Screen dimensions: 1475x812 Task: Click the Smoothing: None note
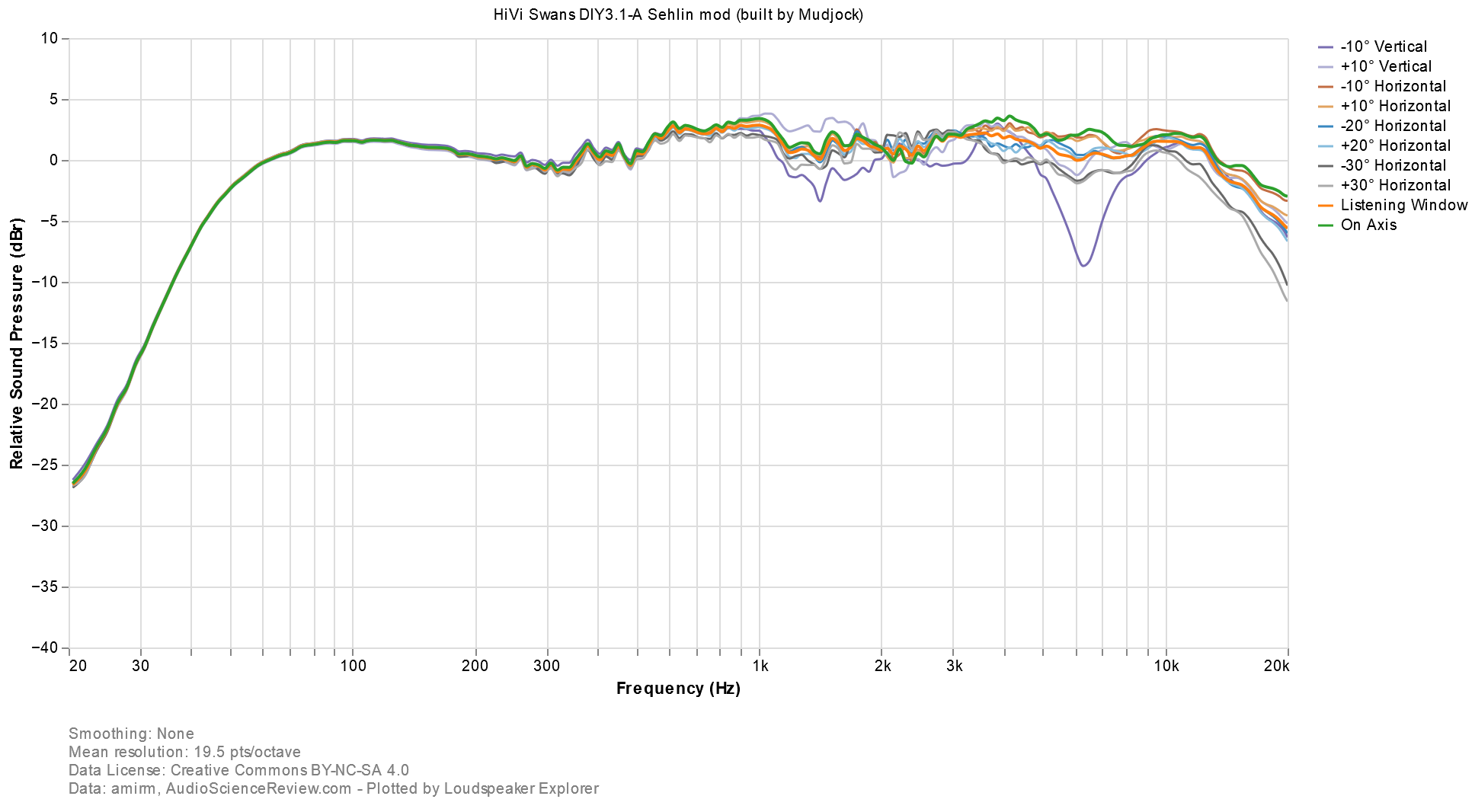(131, 734)
